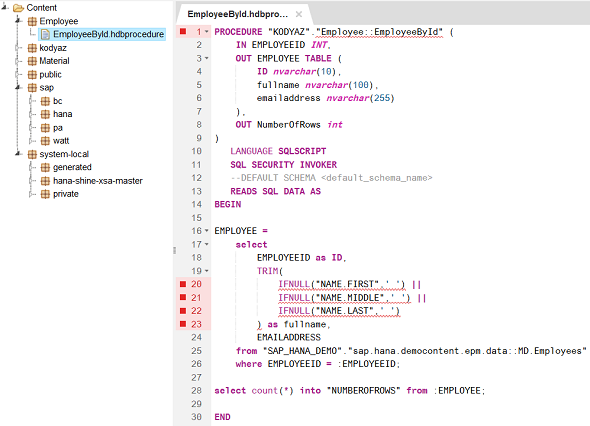Viewport: 590px width, 426px height.
Task: Click "READS SQL DATA AS" text
Action: coord(275,191)
